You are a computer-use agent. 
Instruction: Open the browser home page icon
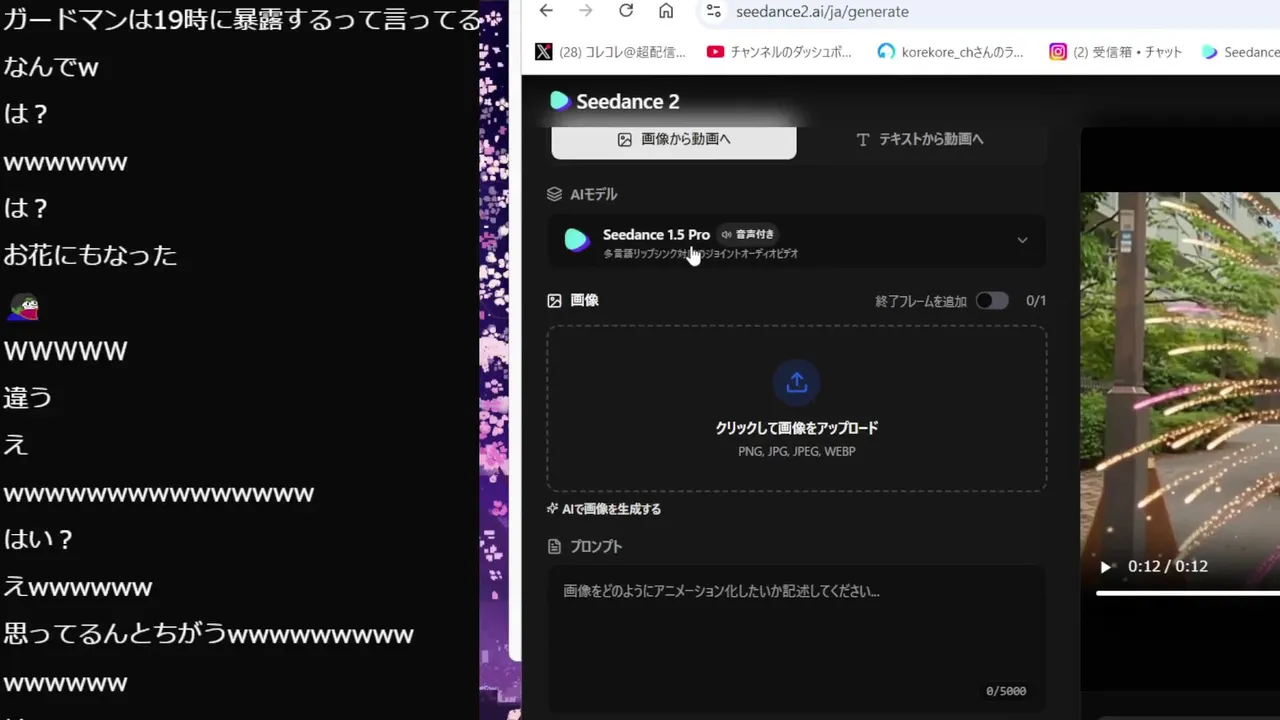666,11
